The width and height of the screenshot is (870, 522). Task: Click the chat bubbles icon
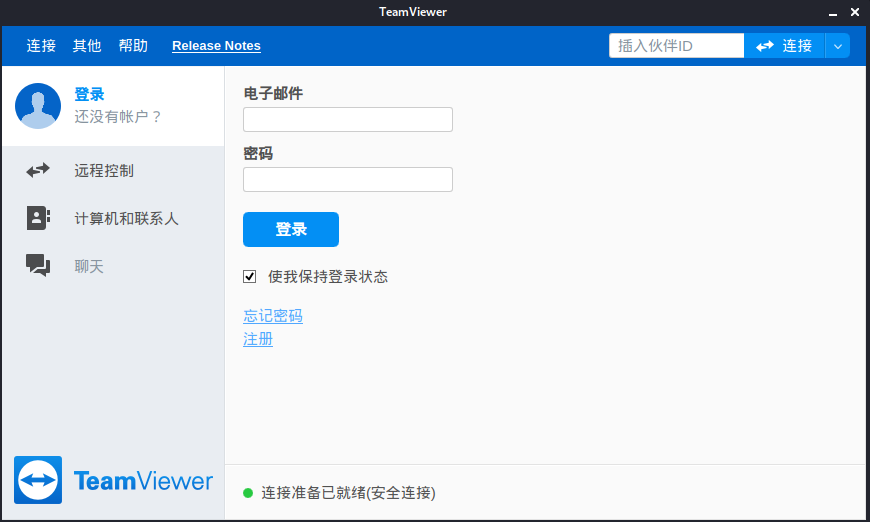tap(38, 265)
